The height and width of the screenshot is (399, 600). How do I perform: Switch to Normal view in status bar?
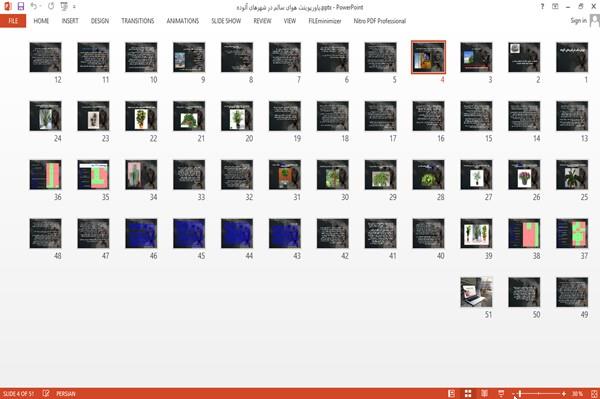(x=452, y=393)
